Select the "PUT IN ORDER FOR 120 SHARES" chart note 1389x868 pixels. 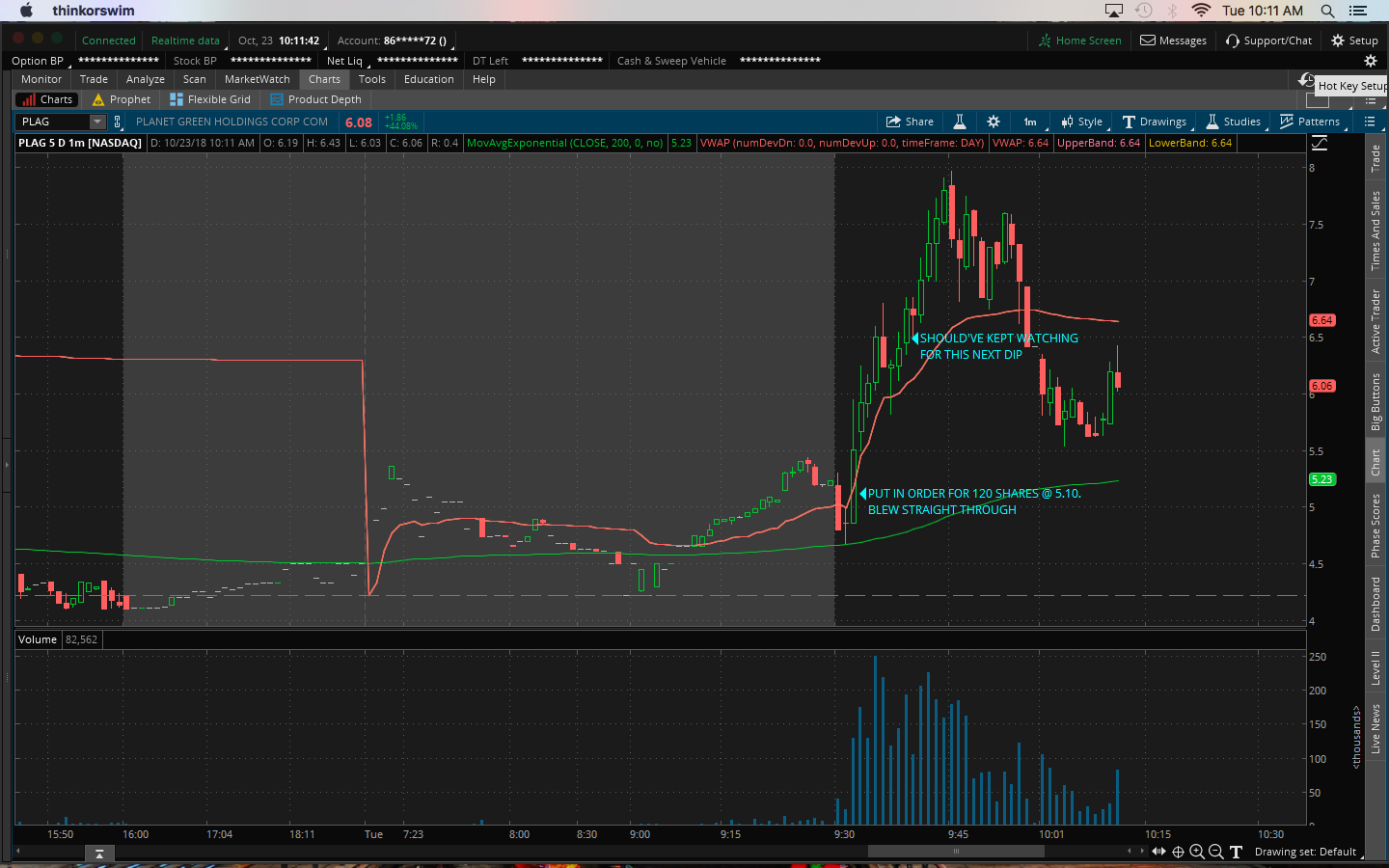point(969,502)
